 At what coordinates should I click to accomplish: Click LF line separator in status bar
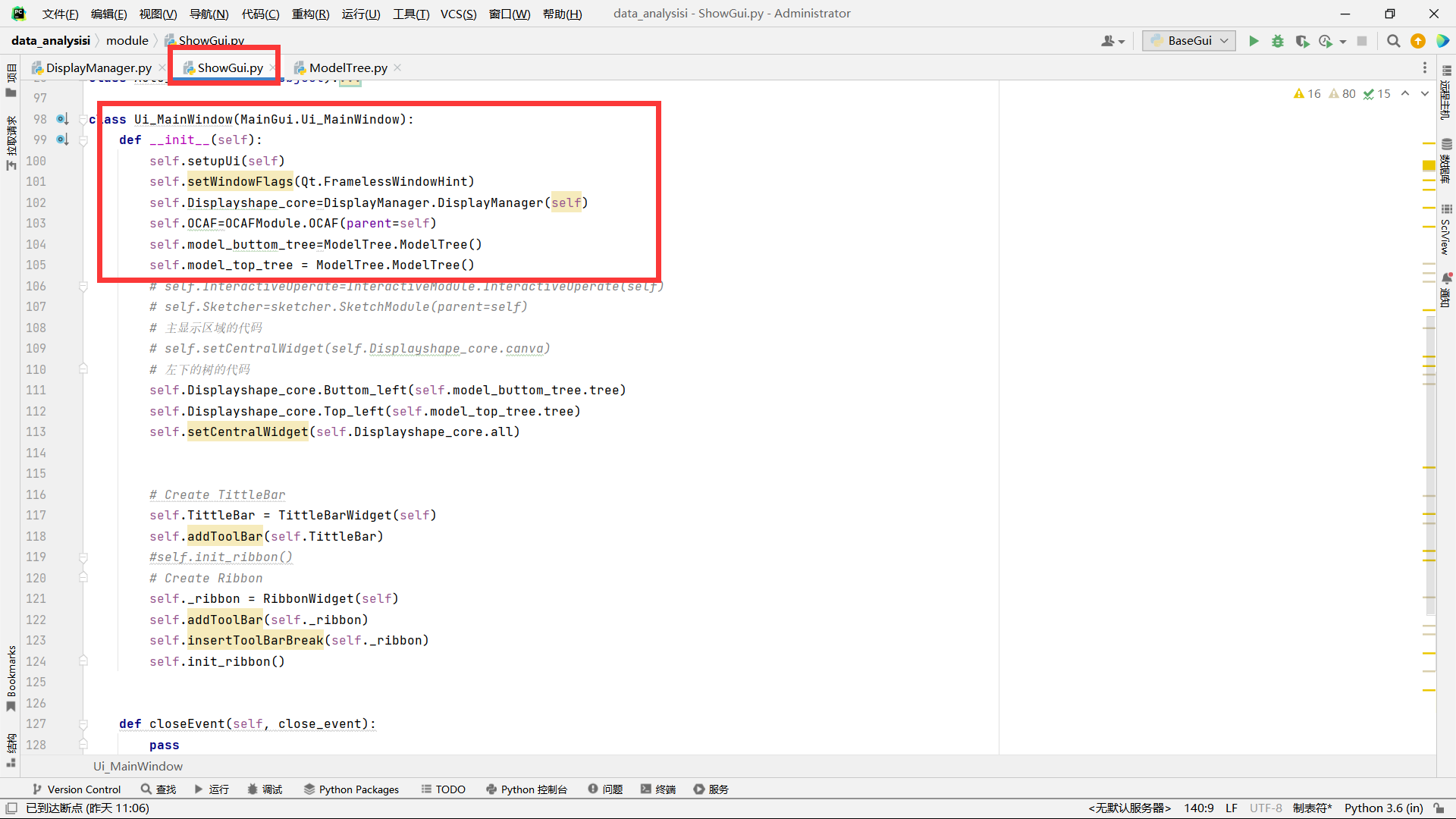pyautogui.click(x=1232, y=808)
